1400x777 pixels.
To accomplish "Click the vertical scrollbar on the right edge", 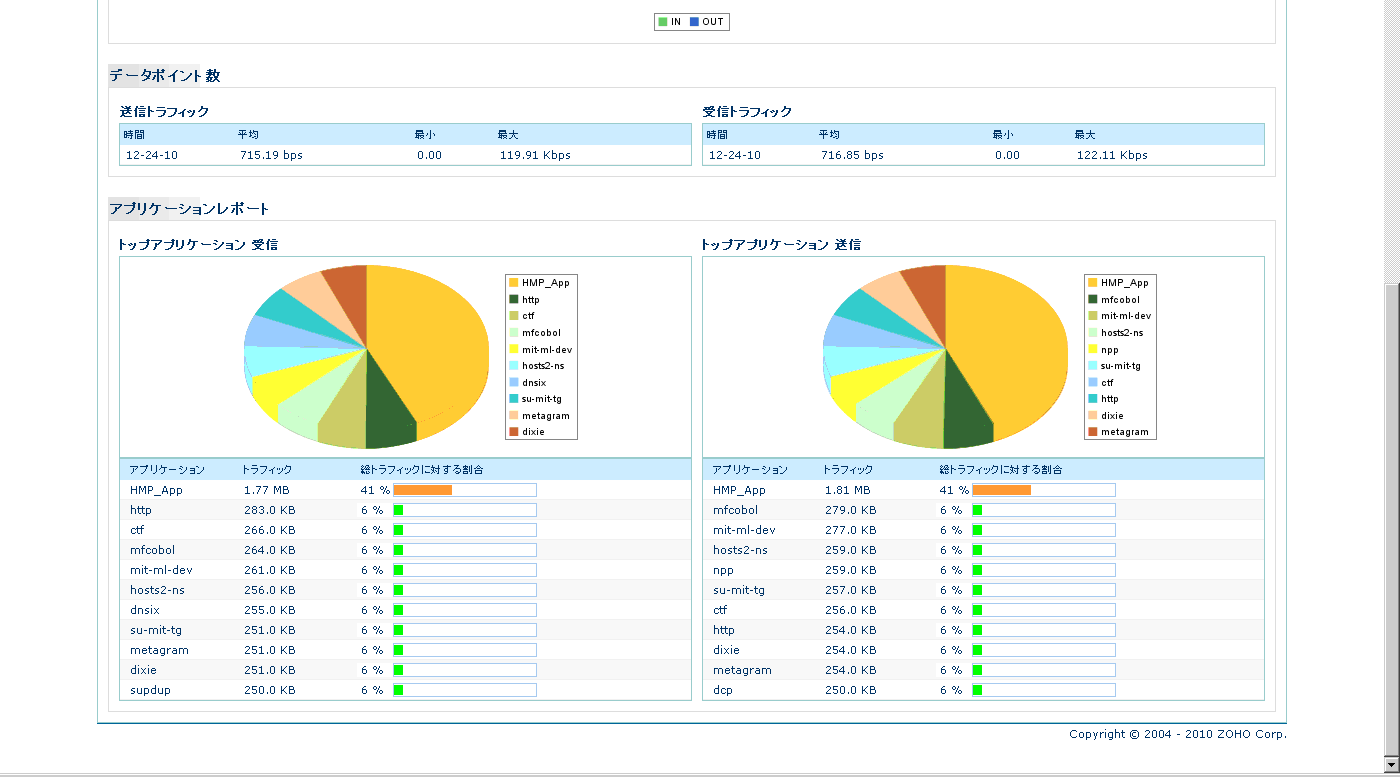I will (x=1391, y=520).
